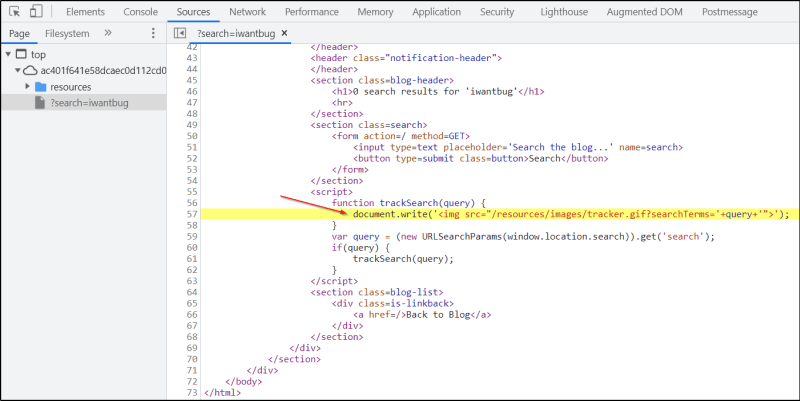This screenshot has height=401, width=800.
Task: Click the 'Back to Blog' anchor line
Action: pyautogui.click(x=422, y=315)
